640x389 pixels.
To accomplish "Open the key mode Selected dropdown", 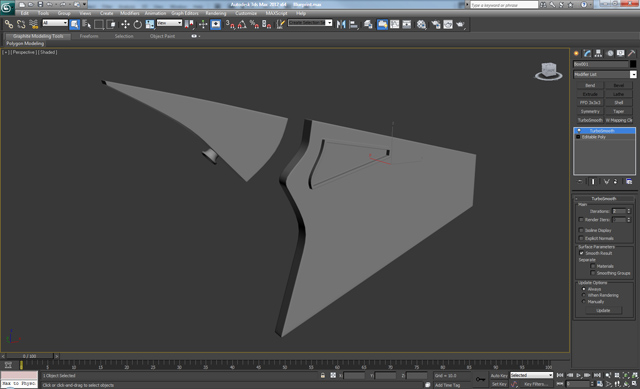I will coord(531,375).
